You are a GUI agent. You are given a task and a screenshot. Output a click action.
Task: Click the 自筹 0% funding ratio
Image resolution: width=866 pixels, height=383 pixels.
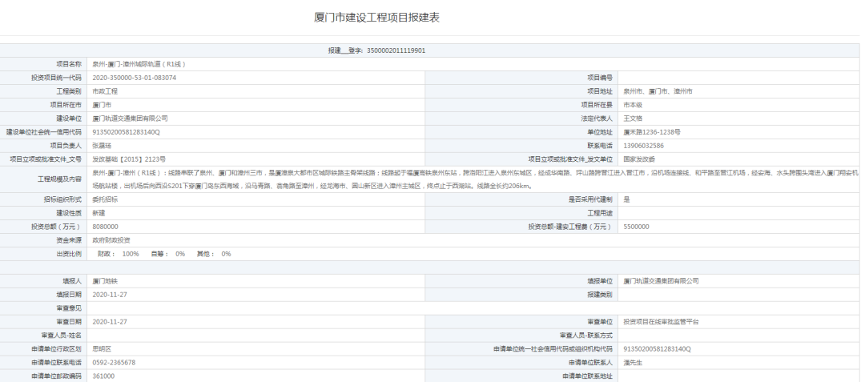(167, 254)
